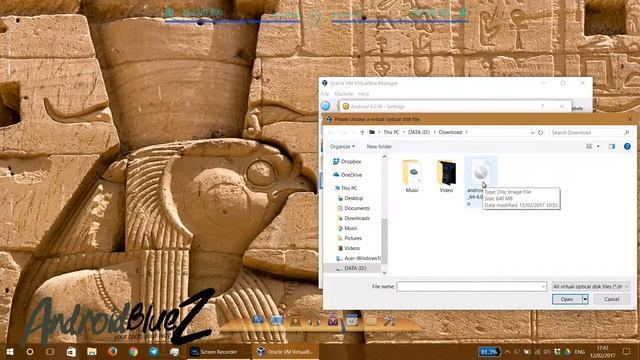
Task: Open the Music folder in file list
Action: pyautogui.click(x=412, y=176)
